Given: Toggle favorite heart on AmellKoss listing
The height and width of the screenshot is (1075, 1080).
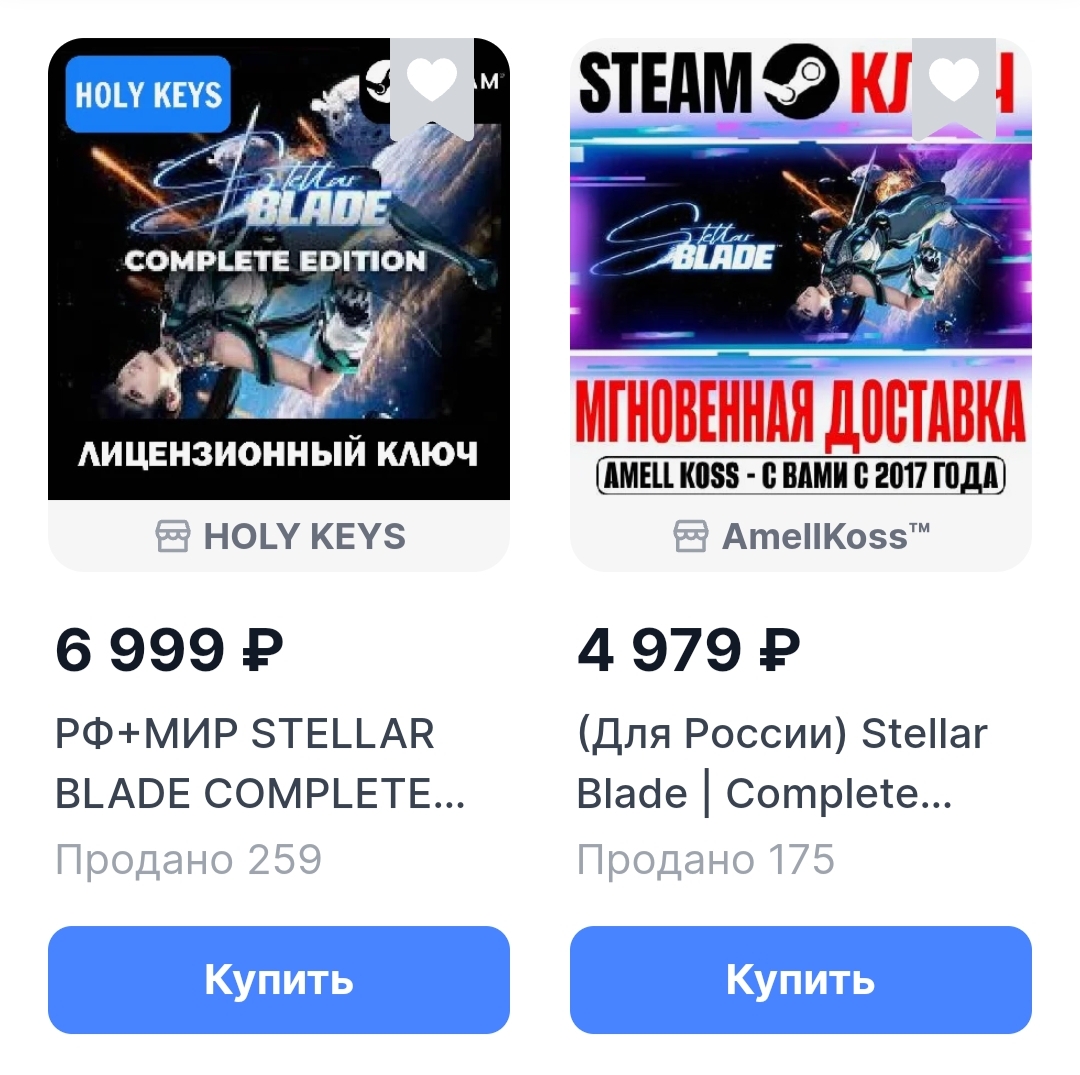Looking at the screenshot, I should click(954, 88).
